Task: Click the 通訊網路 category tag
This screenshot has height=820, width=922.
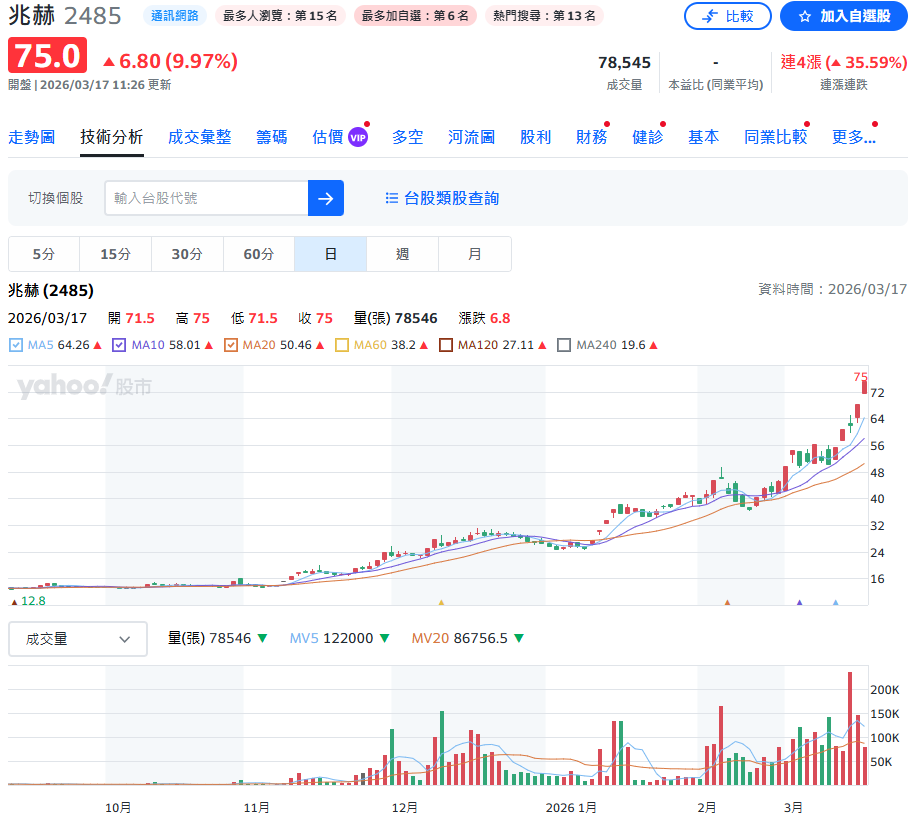Action: (x=176, y=16)
